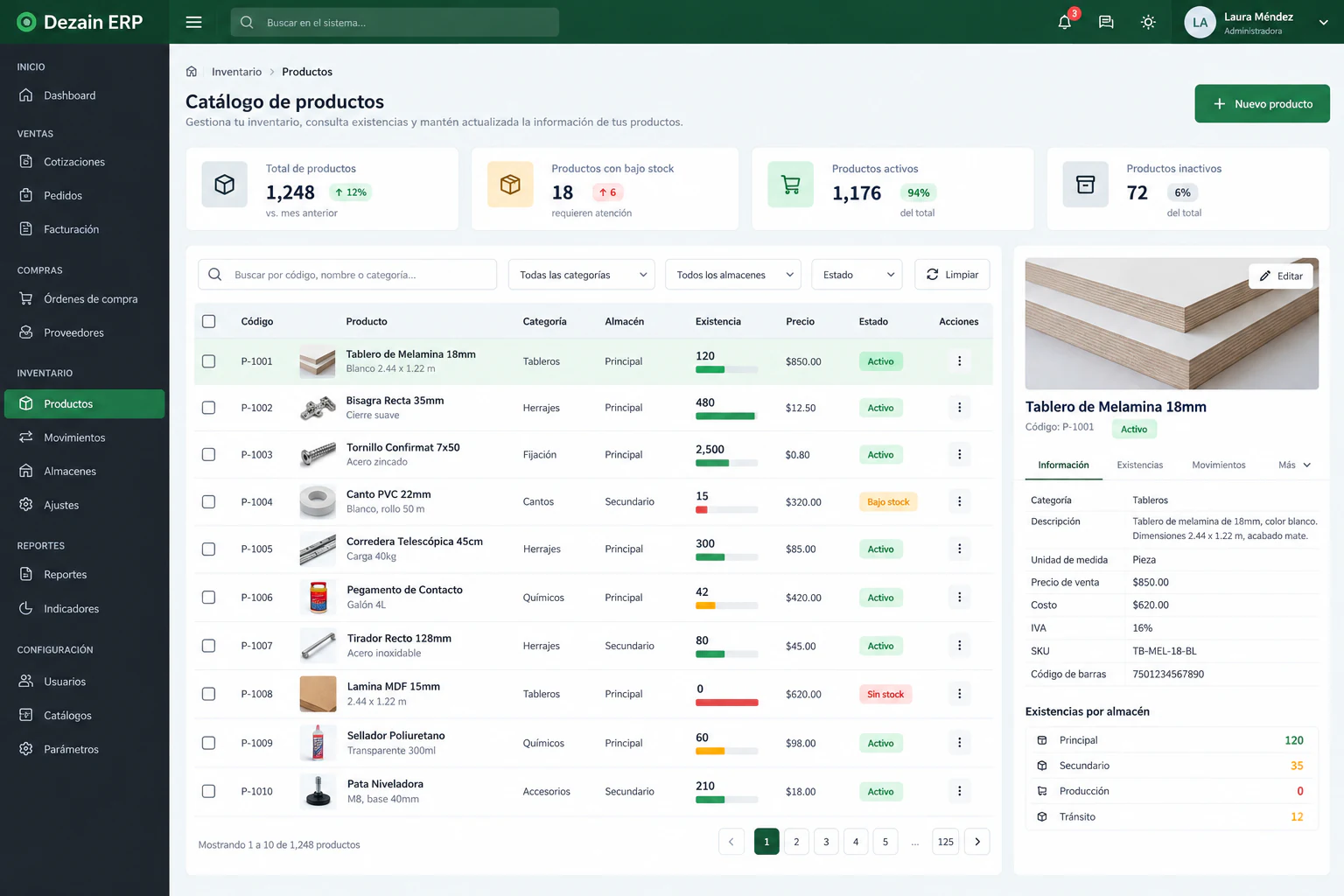The image size is (1344, 896).
Task: Focus the product search by code field
Action: [347, 275]
